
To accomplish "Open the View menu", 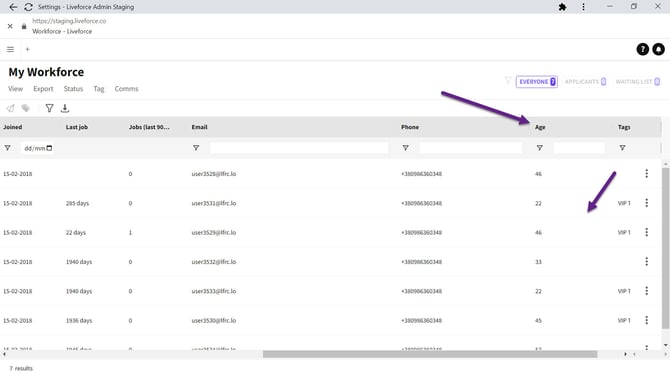I will (15, 89).
